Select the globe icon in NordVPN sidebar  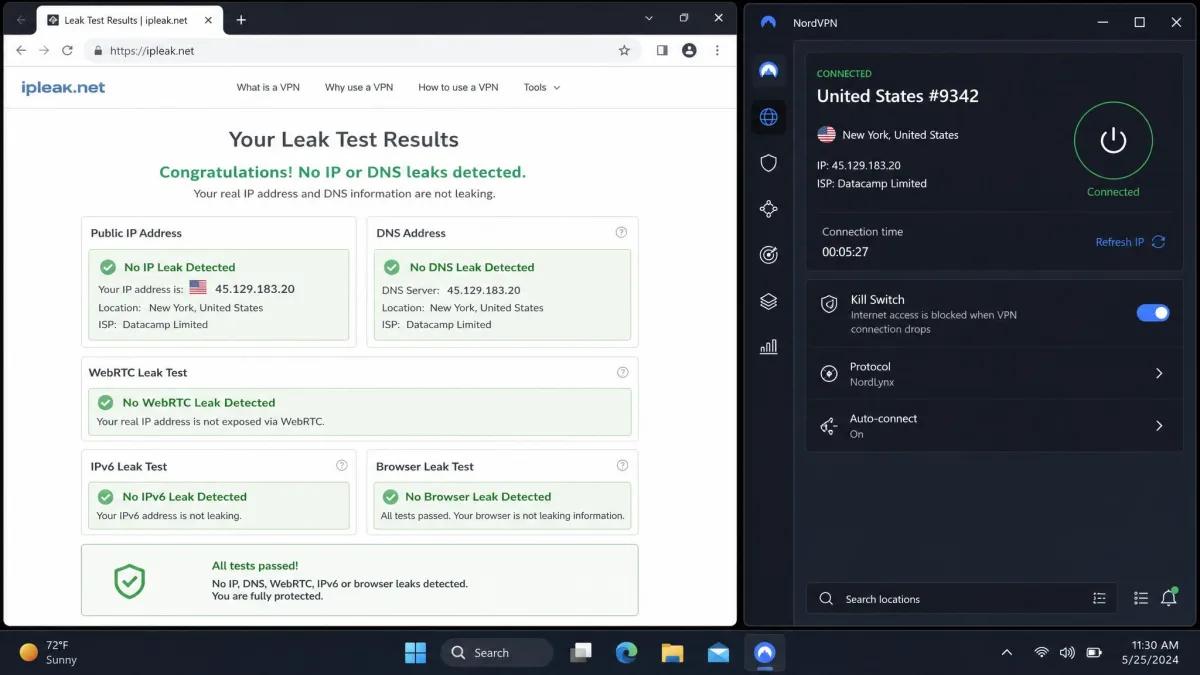(768, 117)
